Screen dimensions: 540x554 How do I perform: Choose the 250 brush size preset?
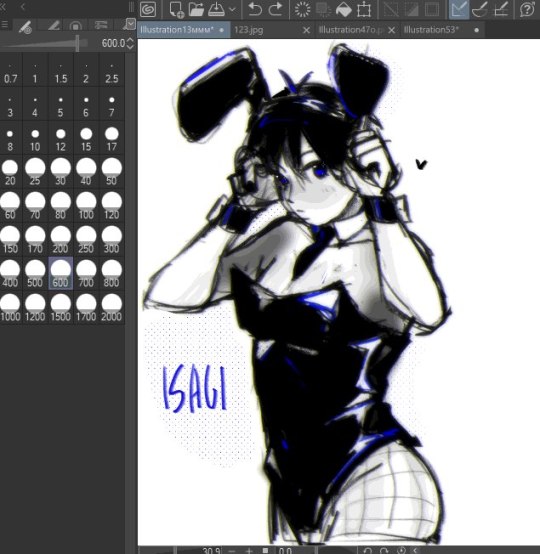tap(86, 240)
